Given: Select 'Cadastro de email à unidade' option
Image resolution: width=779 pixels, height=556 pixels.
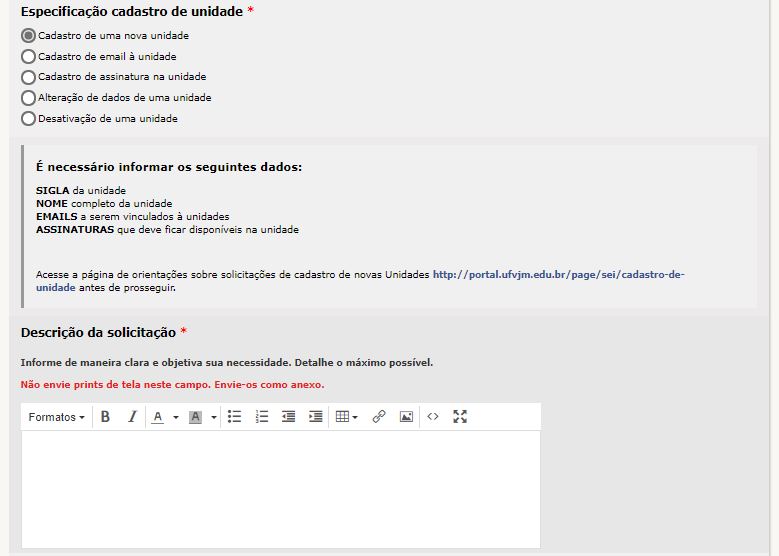Looking at the screenshot, I should pyautogui.click(x=28, y=57).
